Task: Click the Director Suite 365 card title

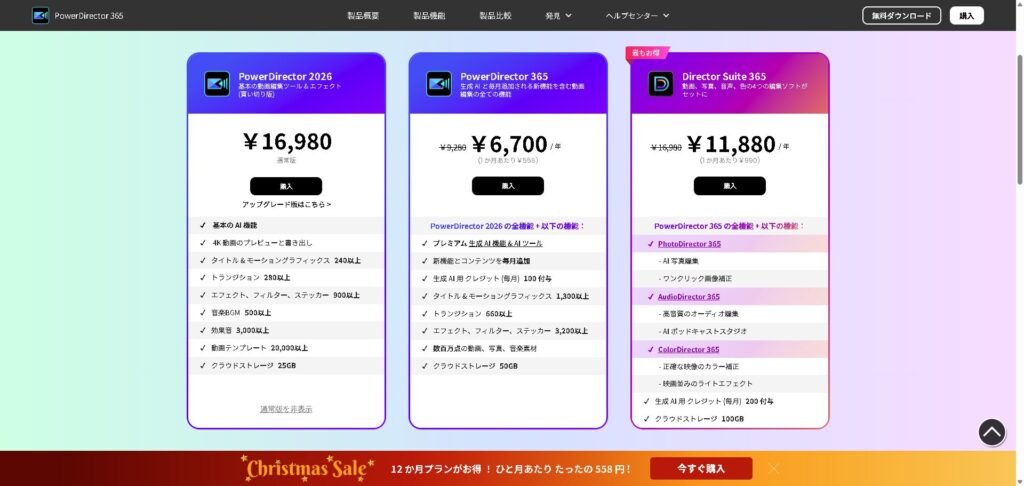Action: [x=724, y=76]
